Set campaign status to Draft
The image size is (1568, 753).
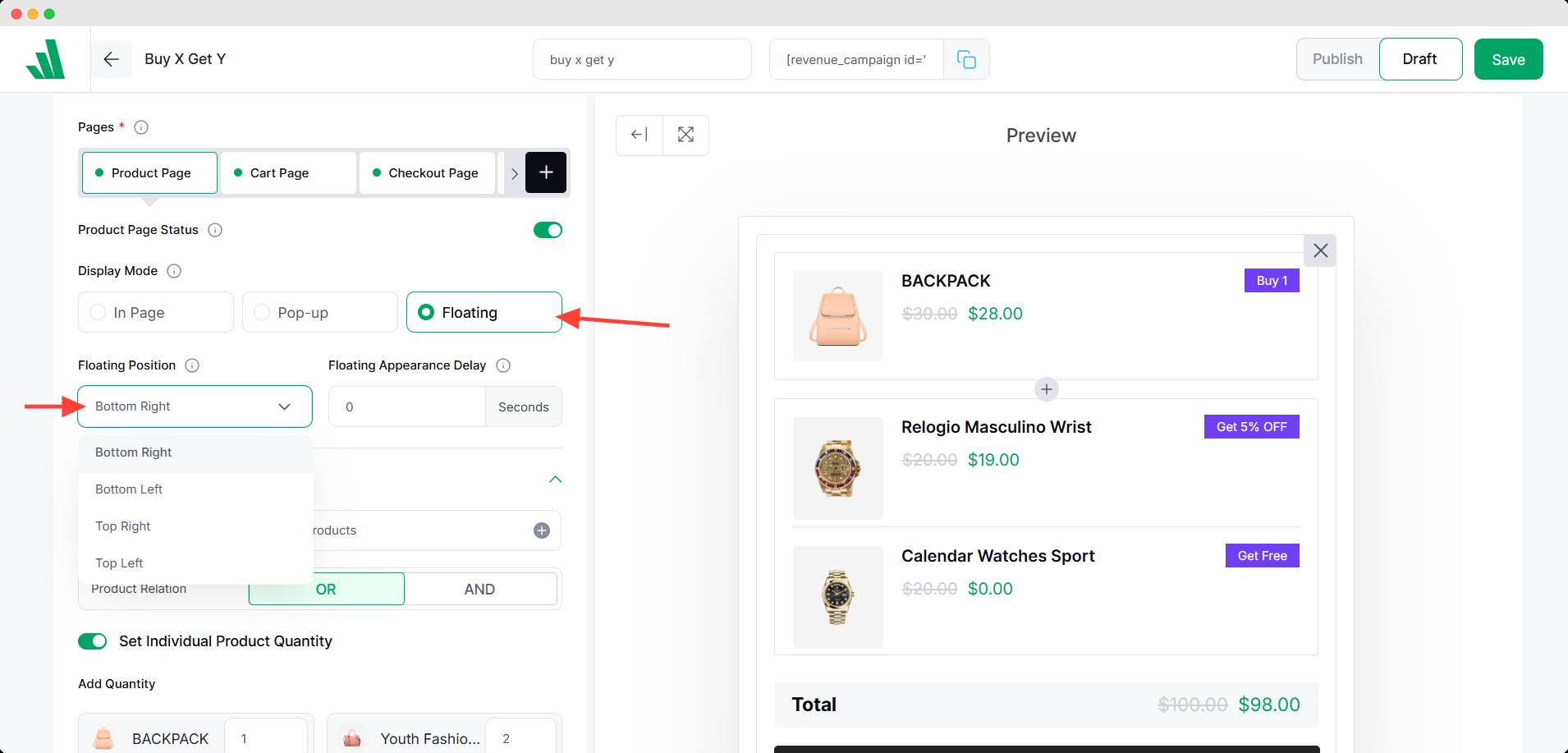(1420, 59)
